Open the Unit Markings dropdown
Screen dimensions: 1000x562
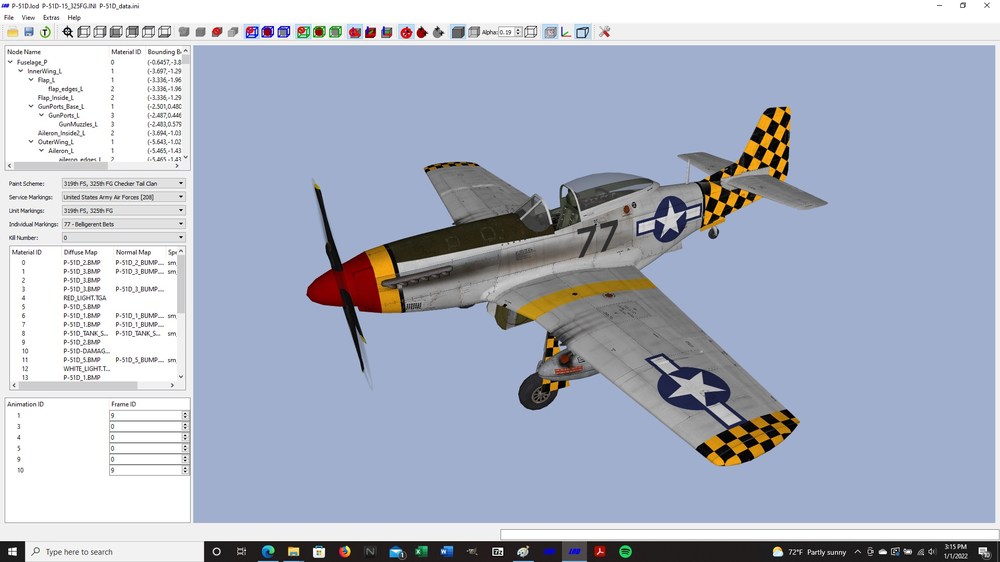123,211
